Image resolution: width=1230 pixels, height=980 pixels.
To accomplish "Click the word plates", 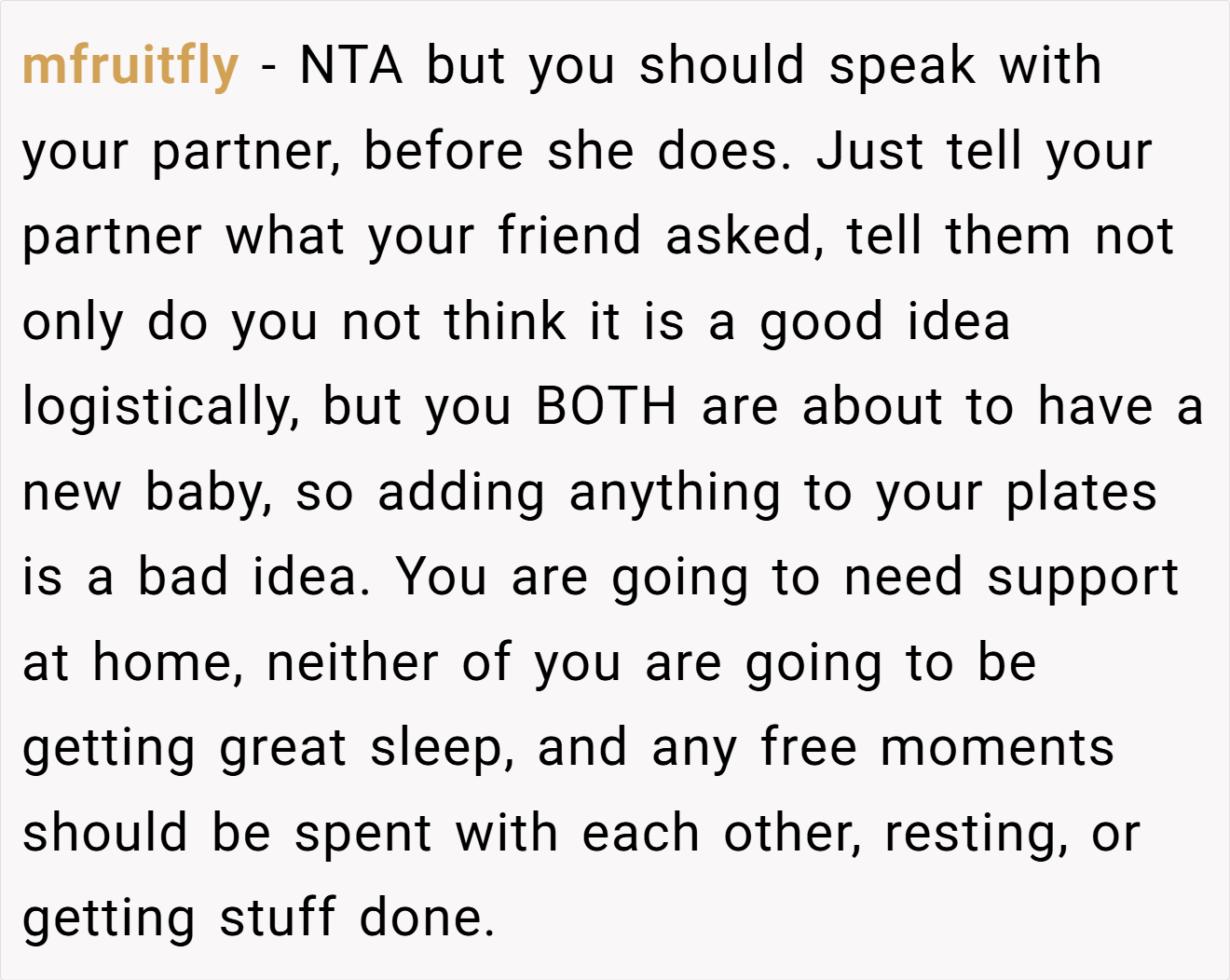I will [x=1081, y=495].
